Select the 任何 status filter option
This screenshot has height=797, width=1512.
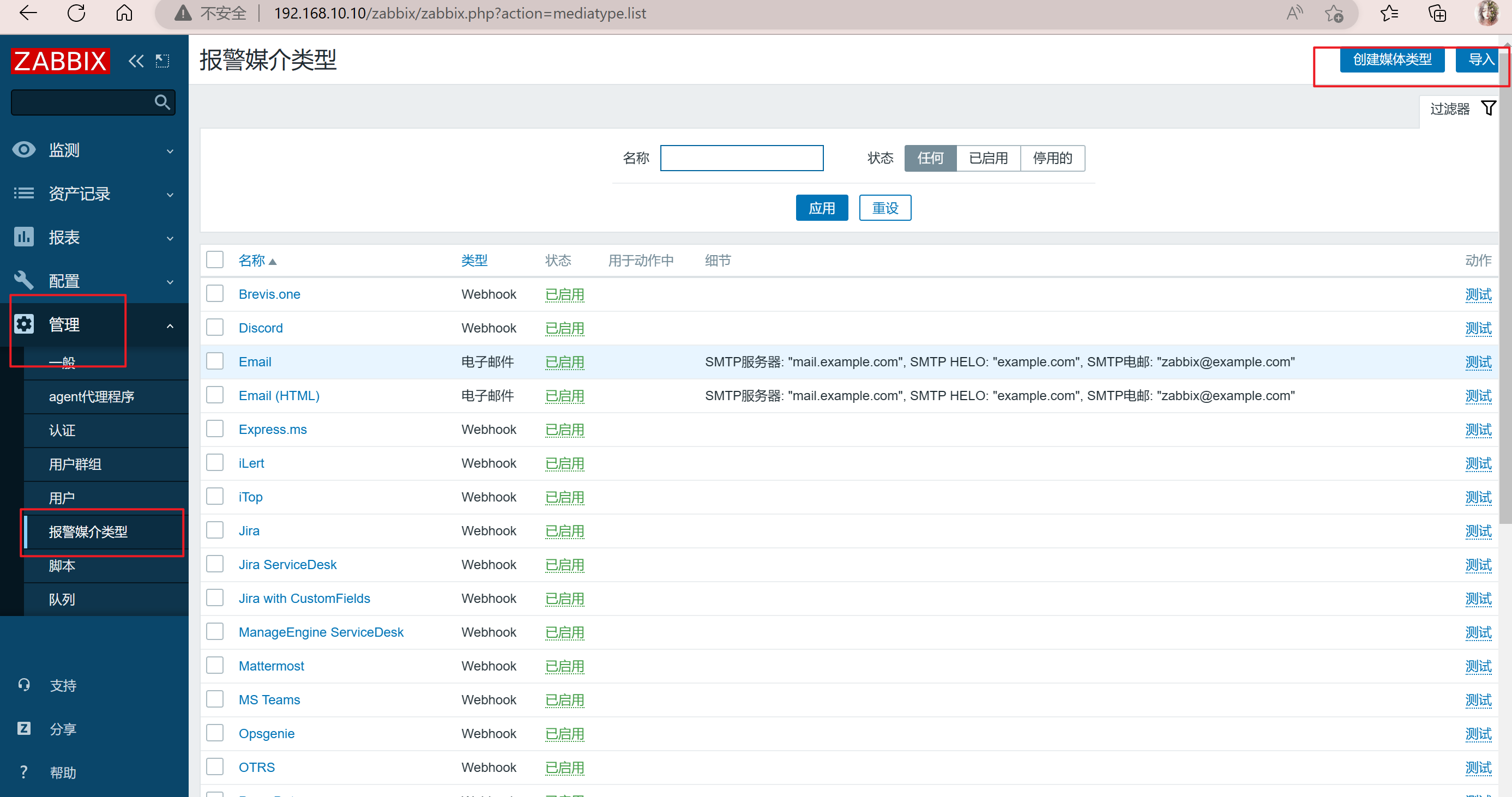coord(930,159)
